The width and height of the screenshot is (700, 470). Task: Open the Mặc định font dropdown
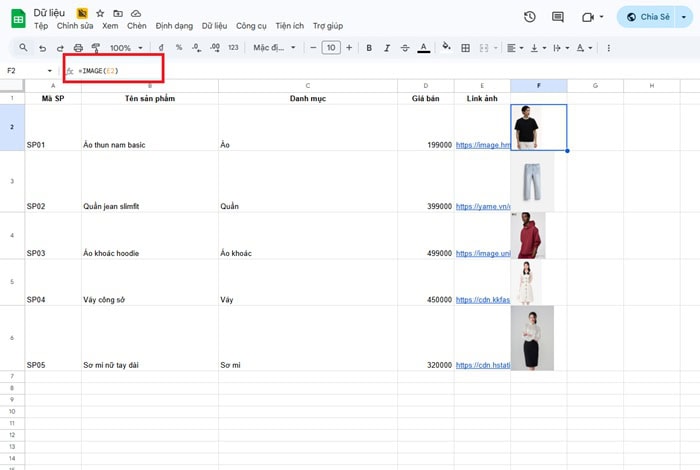click(x=274, y=48)
